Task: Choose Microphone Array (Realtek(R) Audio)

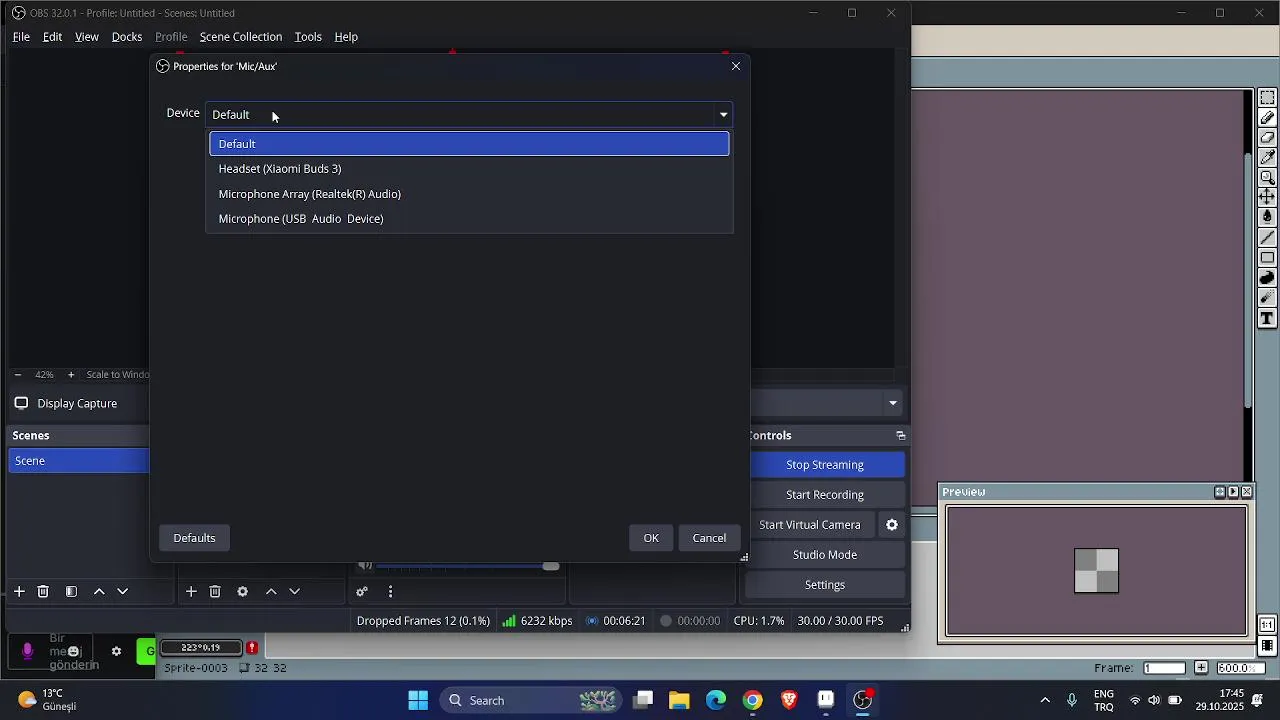Action: pyautogui.click(x=469, y=194)
